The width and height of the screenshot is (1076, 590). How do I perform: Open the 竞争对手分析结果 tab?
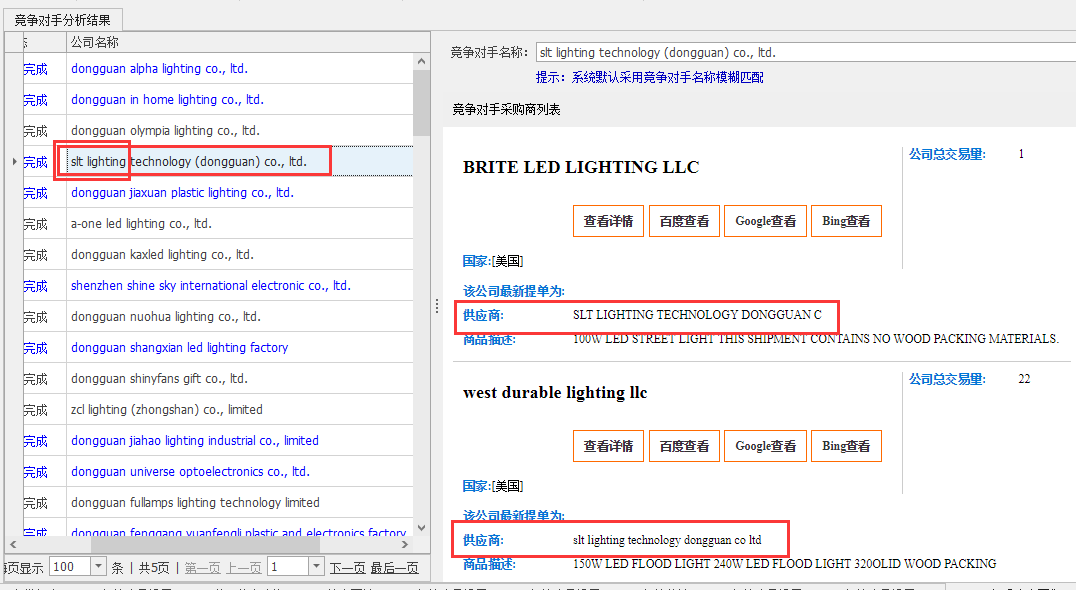(x=62, y=21)
